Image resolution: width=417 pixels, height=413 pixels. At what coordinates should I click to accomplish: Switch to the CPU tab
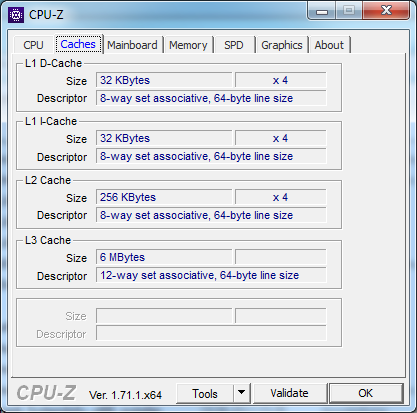tap(33, 45)
